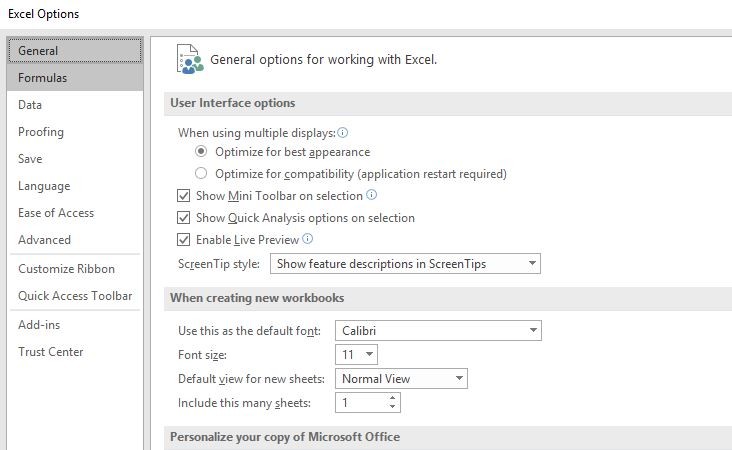732x450 pixels.
Task: Click info icon next to Mini Toolbar option
Action: pyautogui.click(x=372, y=195)
